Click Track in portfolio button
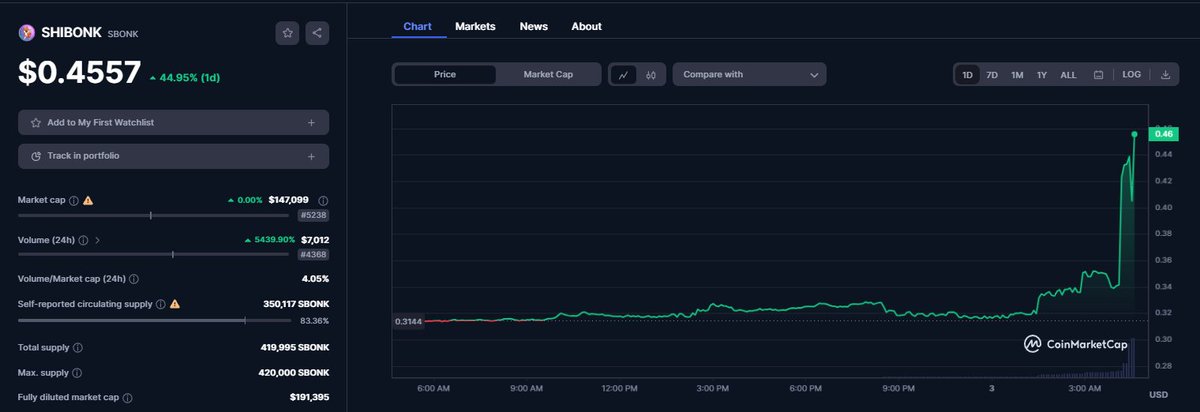1200x412 pixels. 173,156
